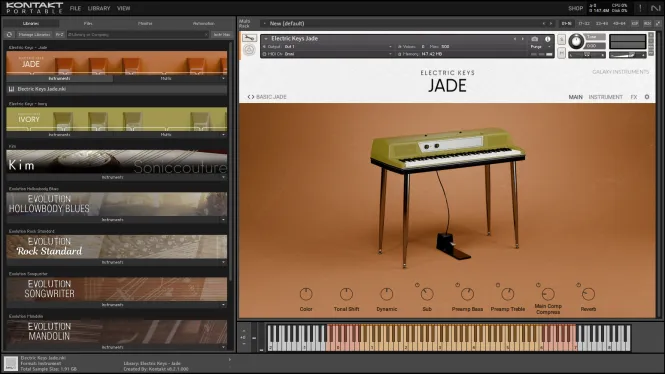Adjust the Dynamic knob
The image size is (665, 374).
[386, 294]
